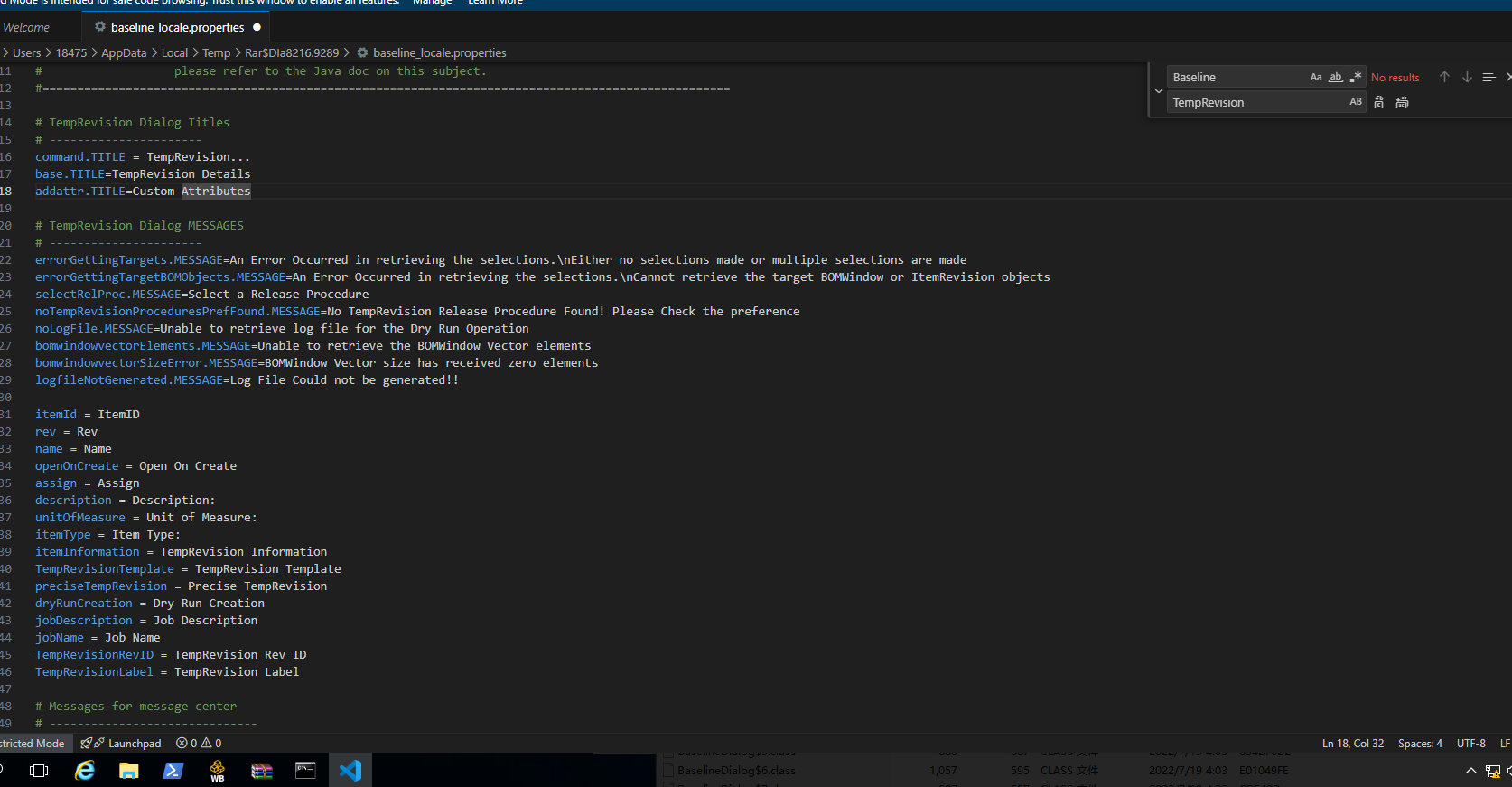The height and width of the screenshot is (787, 1512).
Task: Click the selectRelProc.MESSAGE key
Action: 108,294
